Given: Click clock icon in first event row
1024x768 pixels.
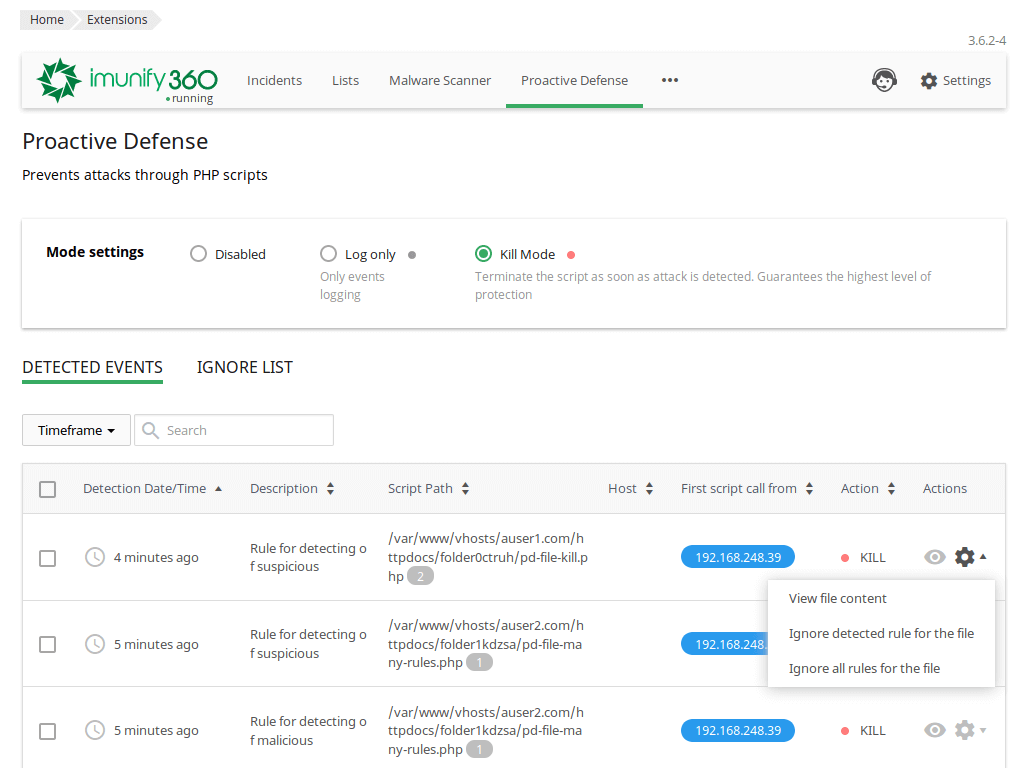Looking at the screenshot, I should (x=95, y=557).
